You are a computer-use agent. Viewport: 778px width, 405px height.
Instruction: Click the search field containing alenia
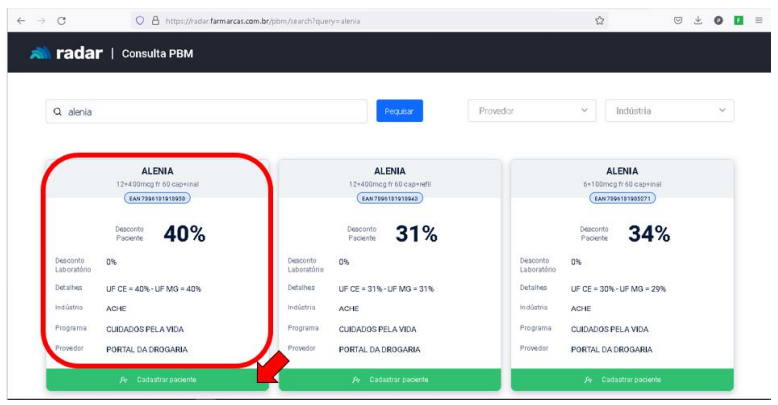[206, 111]
